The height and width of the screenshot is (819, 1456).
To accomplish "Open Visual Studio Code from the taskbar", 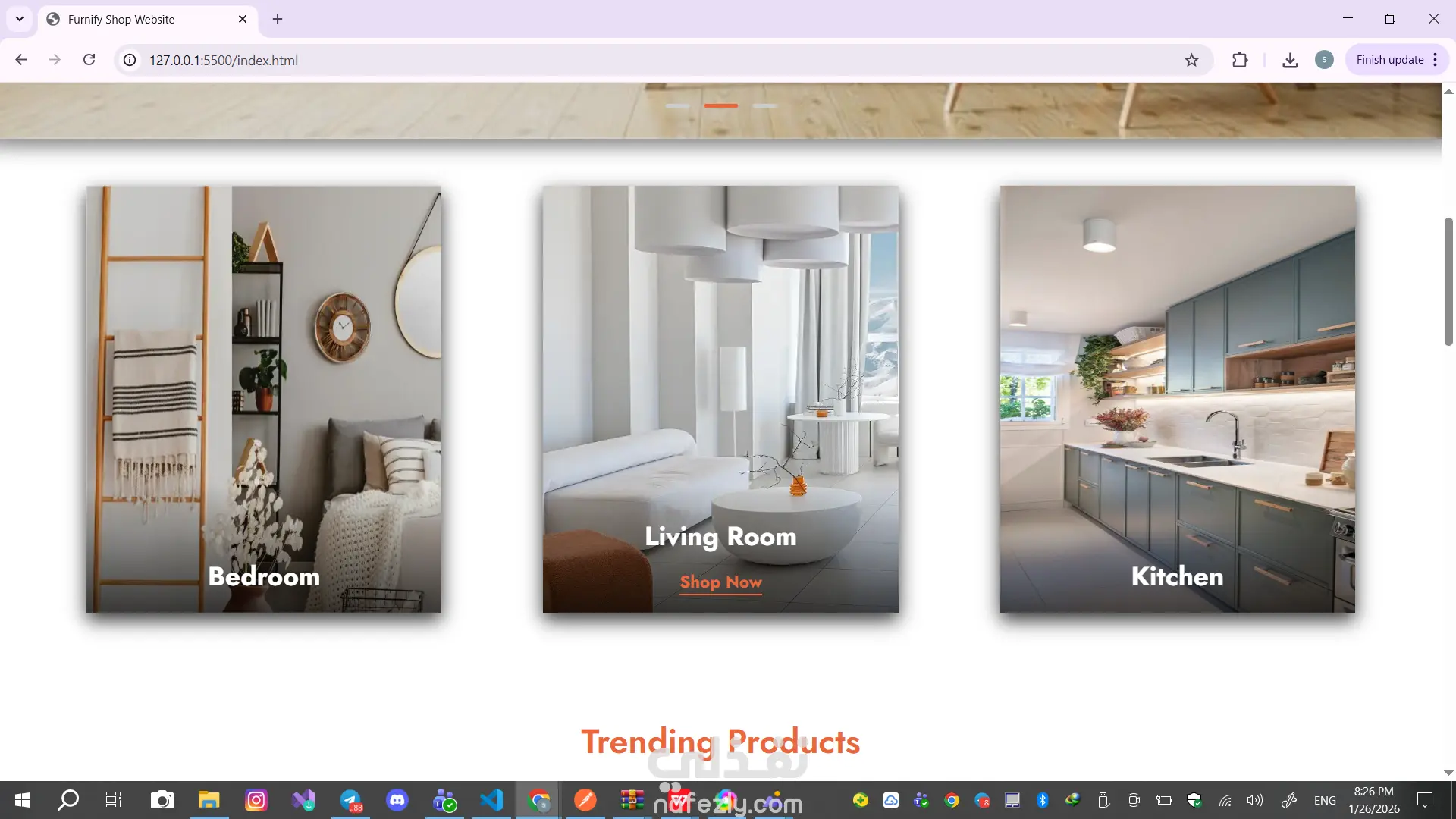I will [491, 800].
